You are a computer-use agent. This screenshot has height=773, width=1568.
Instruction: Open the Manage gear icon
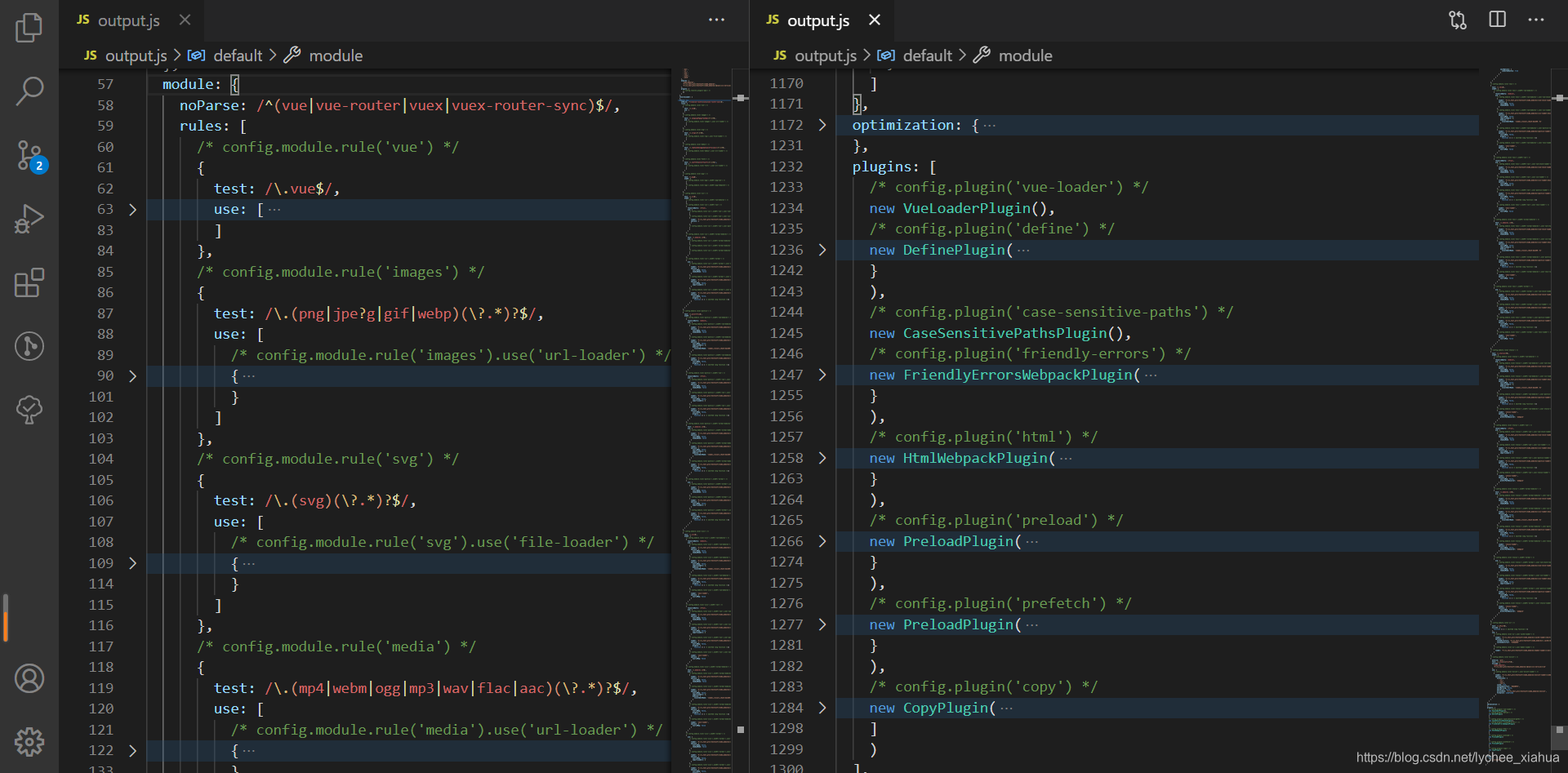(29, 742)
